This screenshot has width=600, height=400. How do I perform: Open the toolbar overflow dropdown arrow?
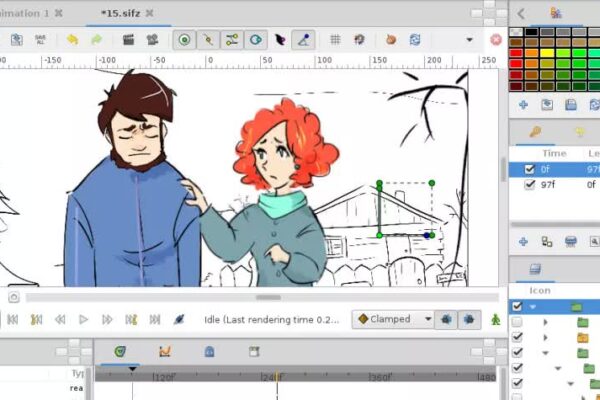(x=469, y=40)
